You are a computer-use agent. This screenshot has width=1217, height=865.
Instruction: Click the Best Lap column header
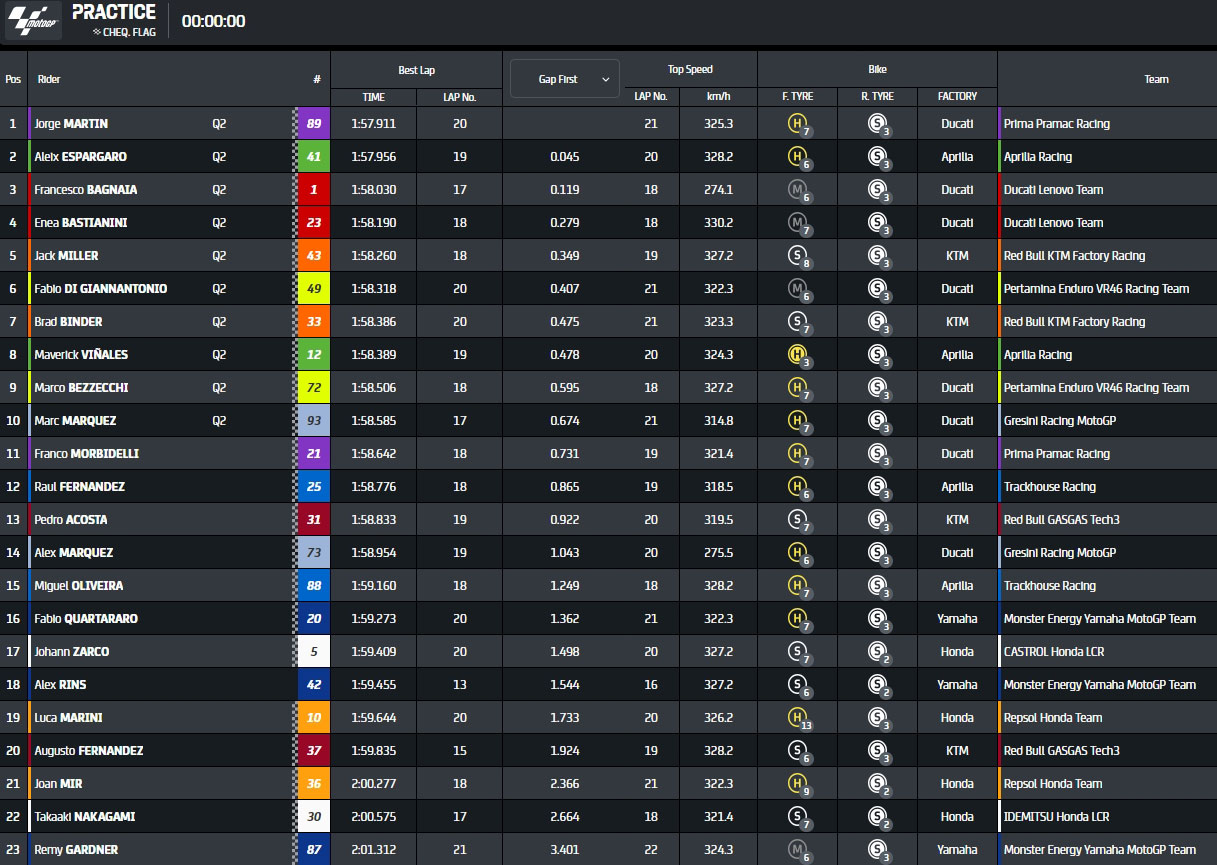tap(416, 70)
